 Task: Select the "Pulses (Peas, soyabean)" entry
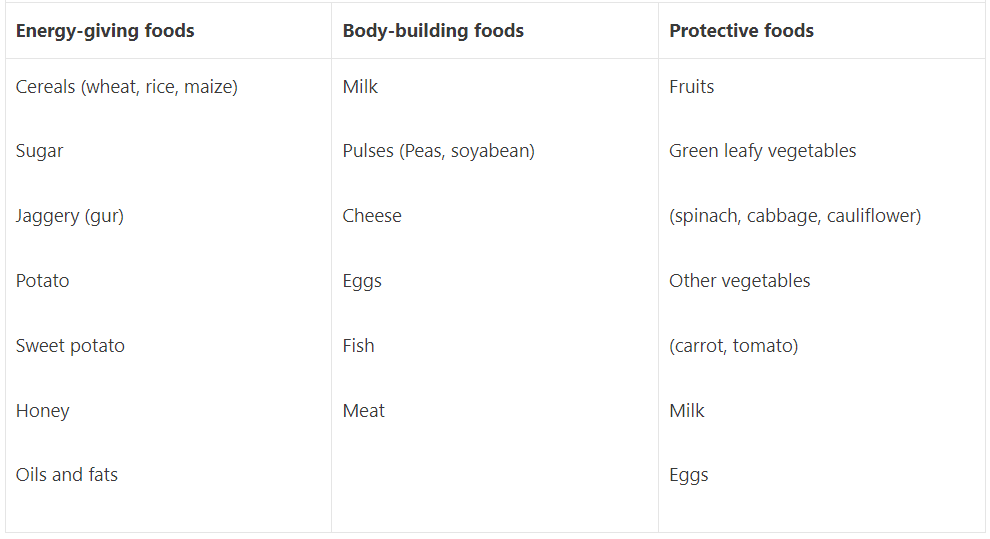(x=438, y=151)
